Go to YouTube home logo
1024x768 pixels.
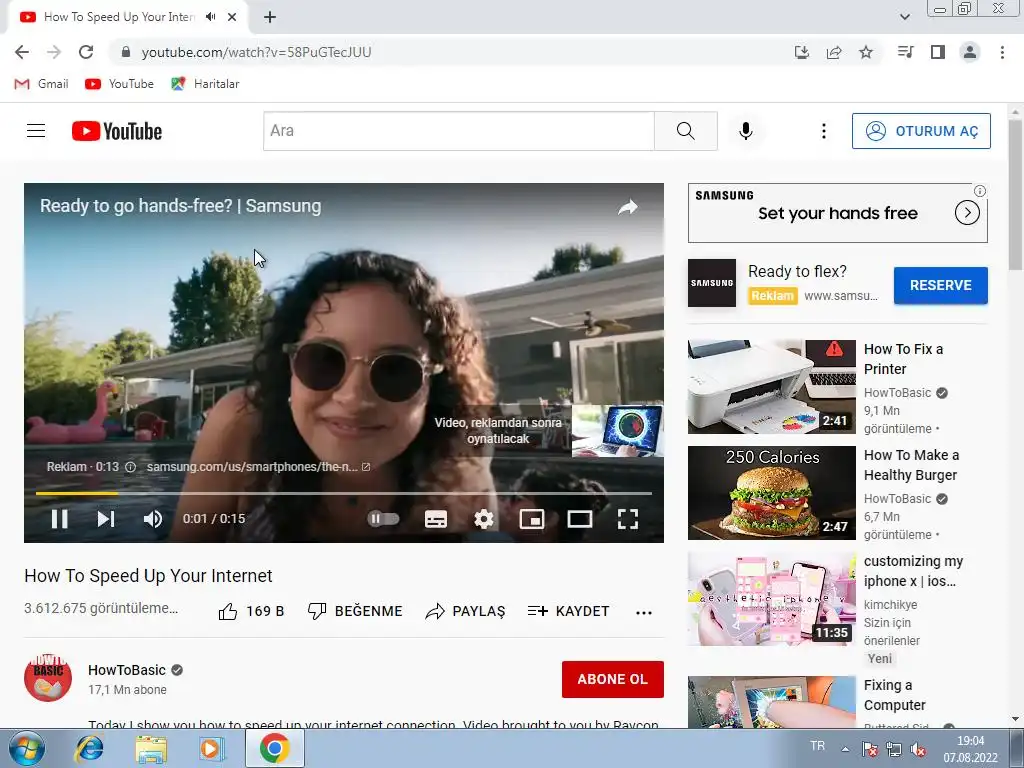pyautogui.click(x=117, y=131)
